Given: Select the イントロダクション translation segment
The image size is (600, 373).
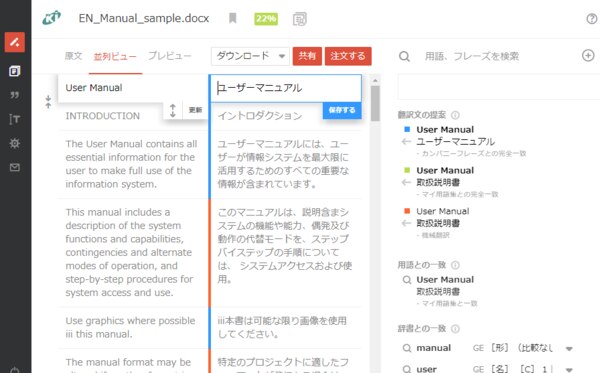Looking at the screenshot, I should click(x=260, y=116).
